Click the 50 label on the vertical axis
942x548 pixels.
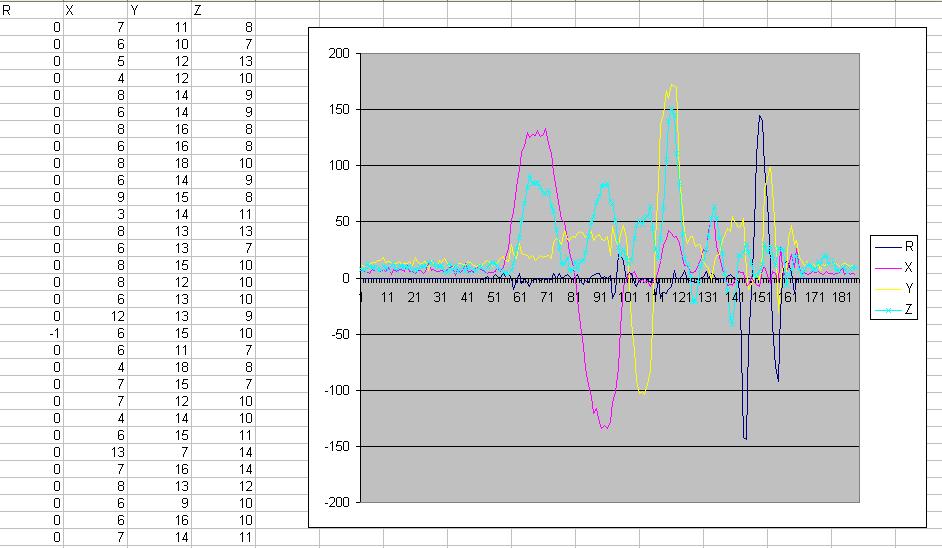[342, 222]
